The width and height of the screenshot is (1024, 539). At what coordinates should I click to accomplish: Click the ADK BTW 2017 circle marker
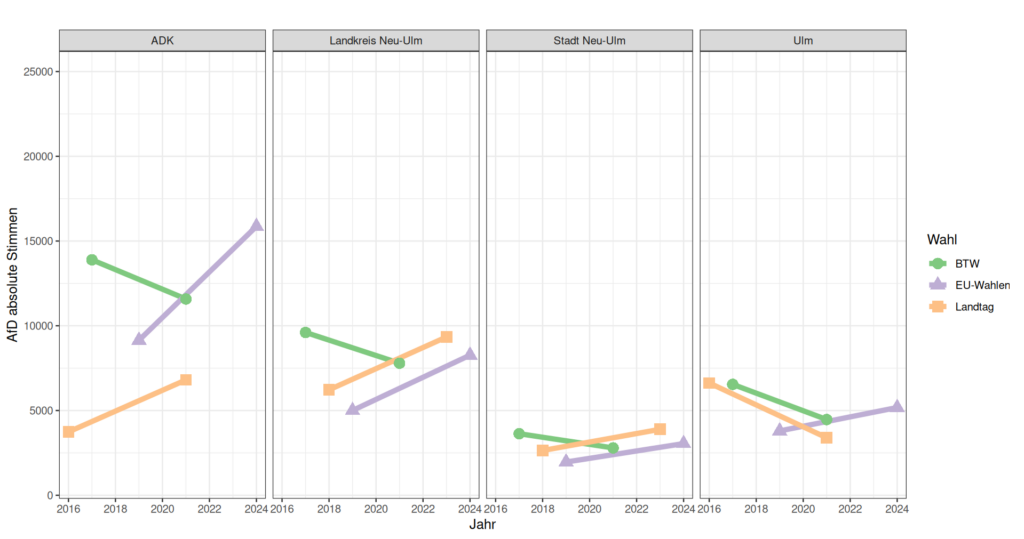[x=92, y=260]
